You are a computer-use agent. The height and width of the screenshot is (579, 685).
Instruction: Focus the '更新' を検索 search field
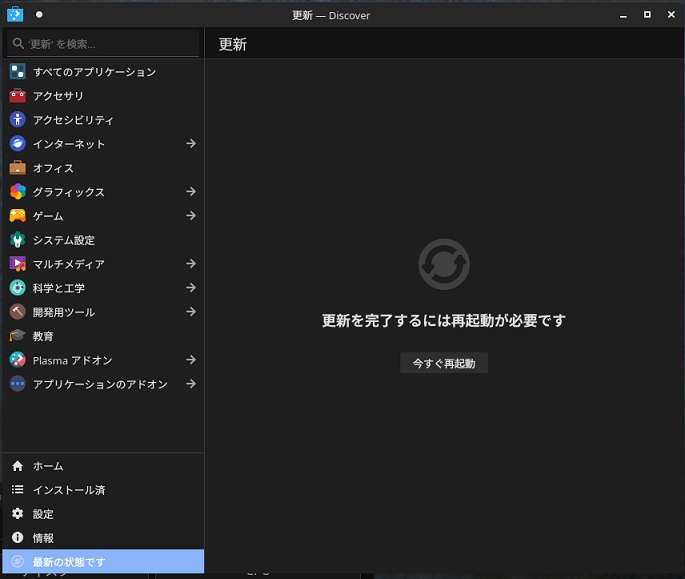pos(103,44)
